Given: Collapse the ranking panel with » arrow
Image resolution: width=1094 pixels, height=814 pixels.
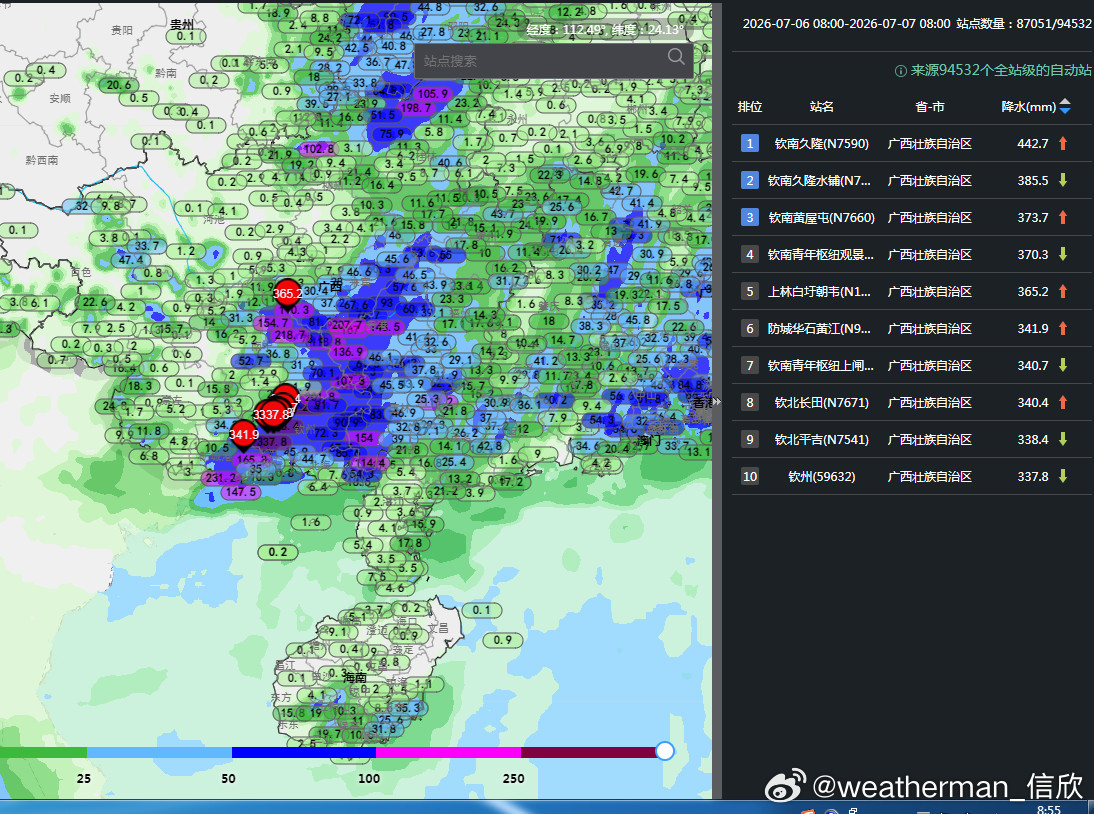Looking at the screenshot, I should tap(716, 402).
